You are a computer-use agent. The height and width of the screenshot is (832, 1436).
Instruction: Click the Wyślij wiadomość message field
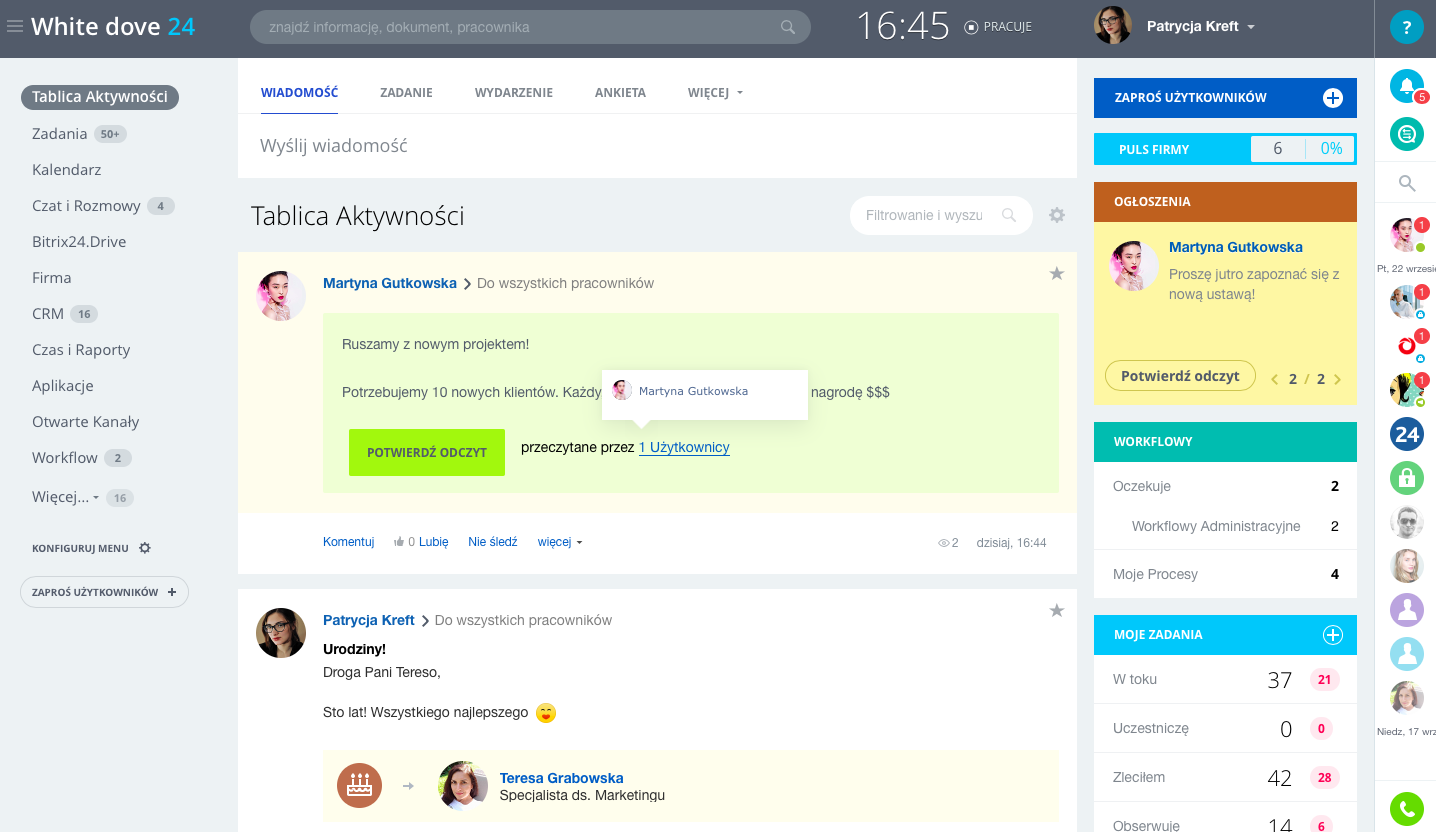point(656,146)
